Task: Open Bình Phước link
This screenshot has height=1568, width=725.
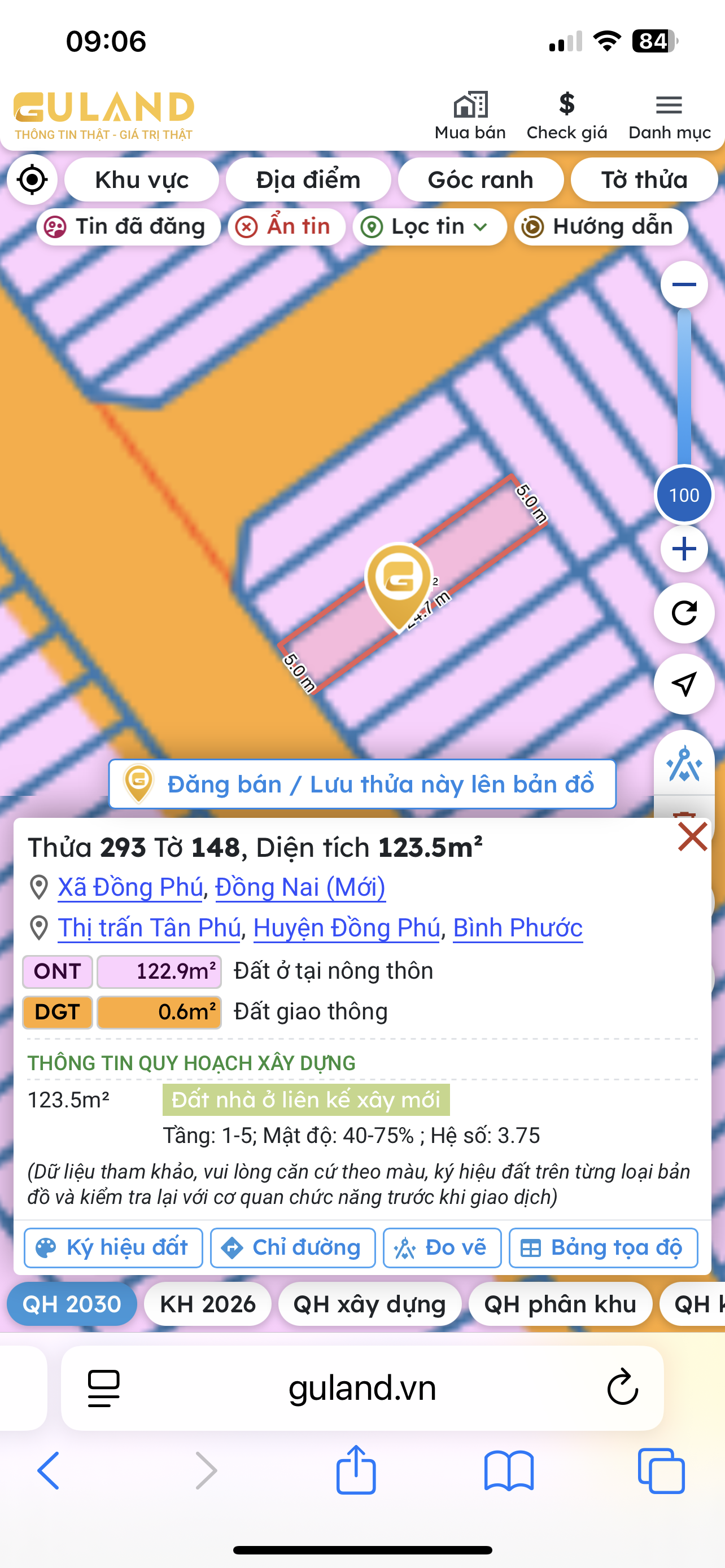Action: tap(517, 928)
